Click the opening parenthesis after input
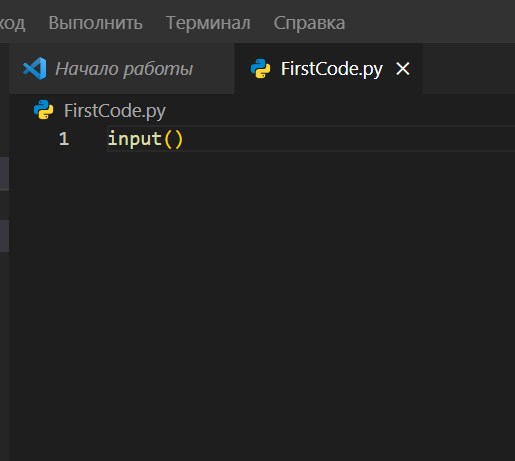The width and height of the screenshot is (515, 461). pyautogui.click(x=168, y=139)
